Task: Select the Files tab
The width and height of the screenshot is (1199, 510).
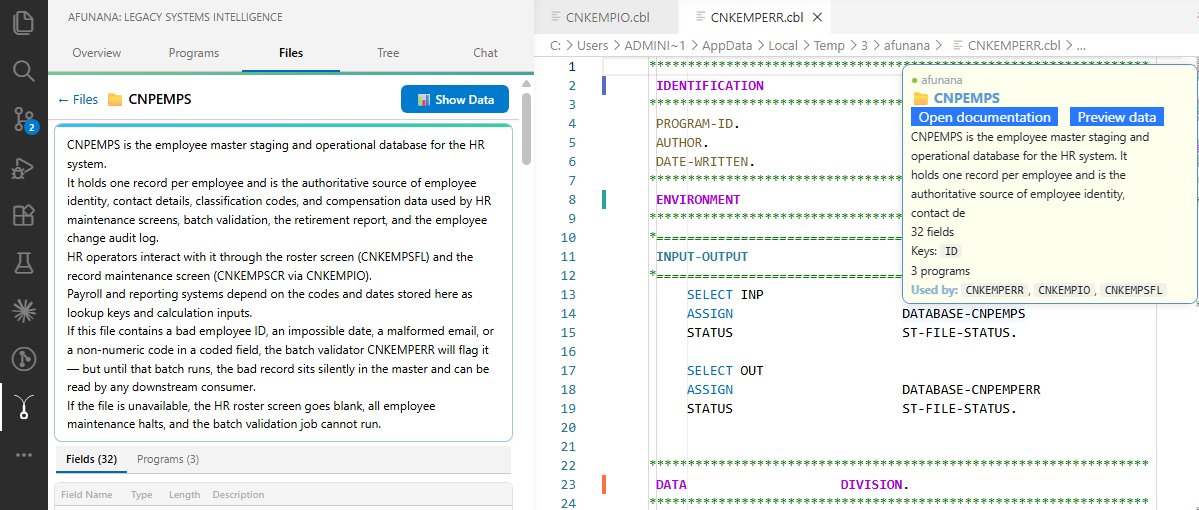Action: (291, 53)
